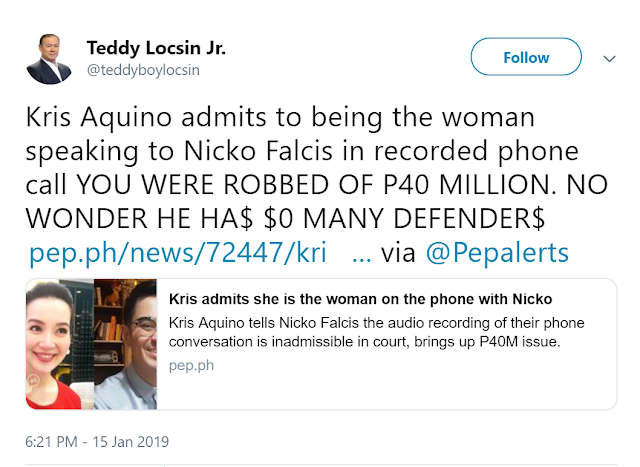Click the Follow button

(526, 58)
